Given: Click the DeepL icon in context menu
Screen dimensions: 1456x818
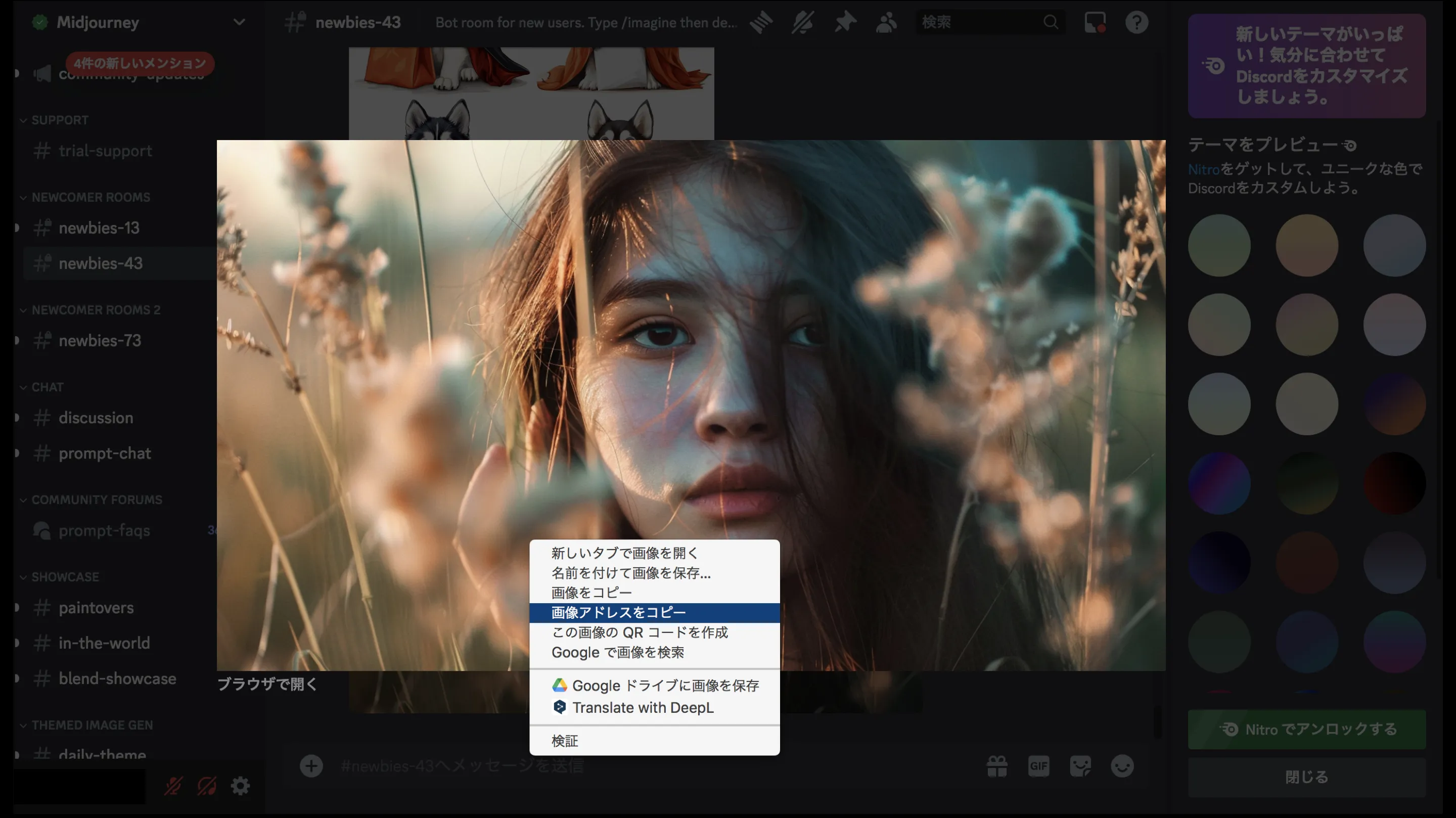Looking at the screenshot, I should (559, 707).
